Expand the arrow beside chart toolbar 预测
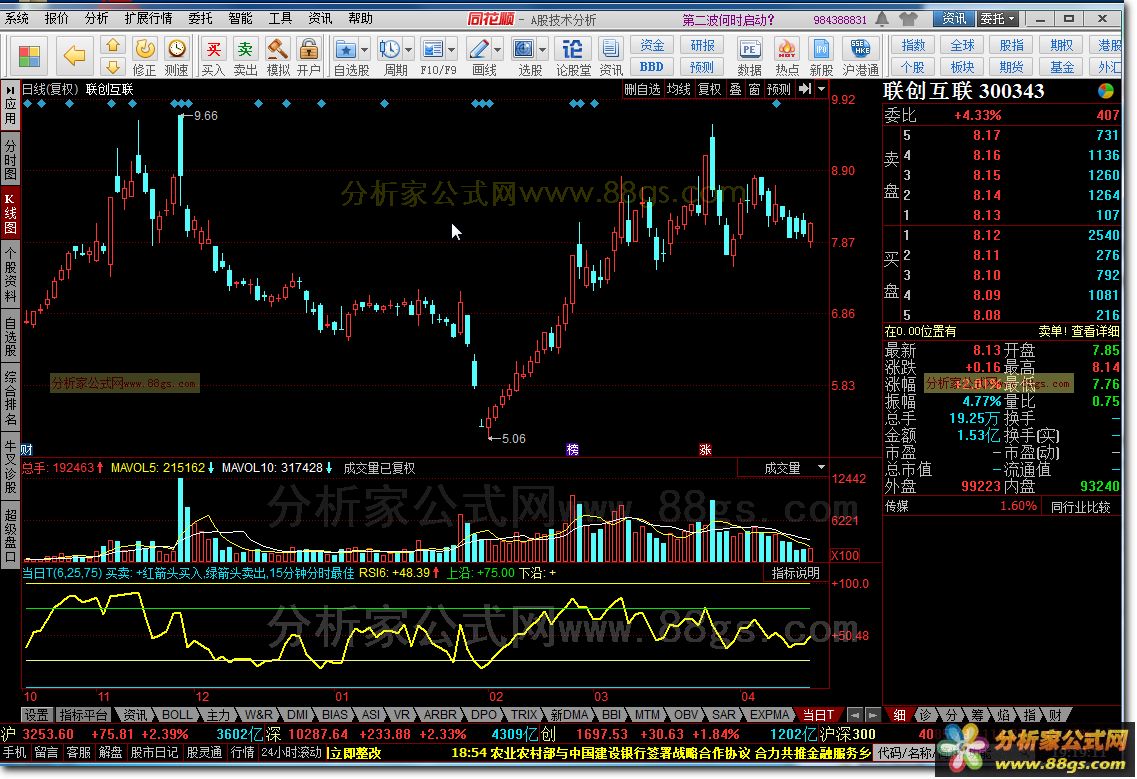 822,89
